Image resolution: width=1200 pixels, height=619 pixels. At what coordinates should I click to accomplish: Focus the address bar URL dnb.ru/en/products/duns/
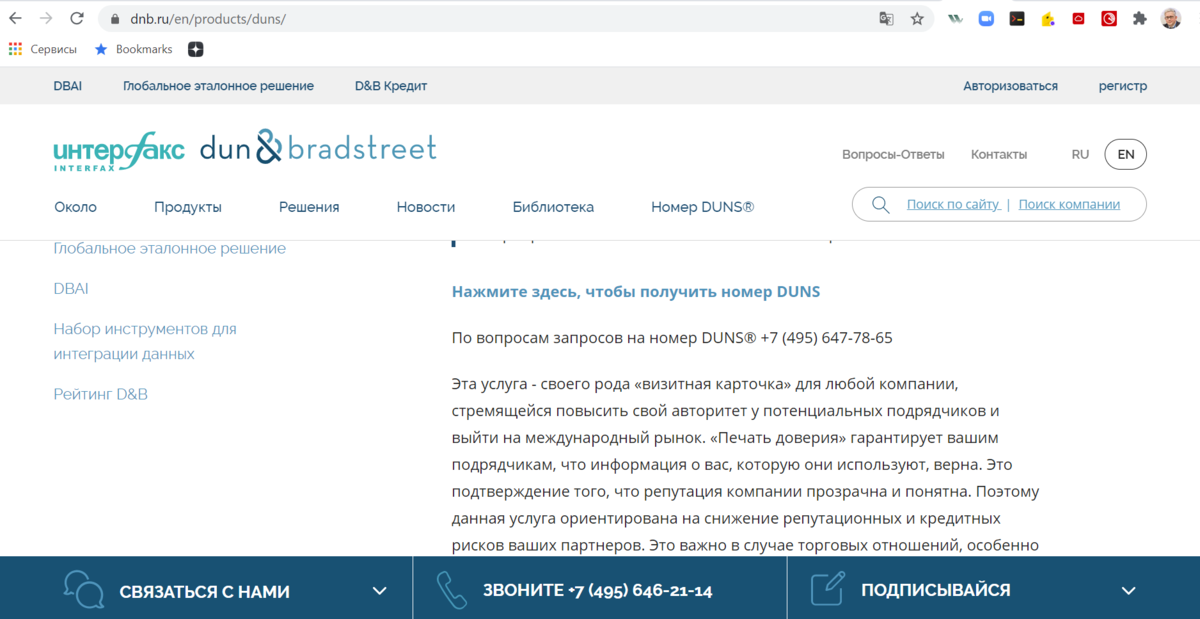coord(208,19)
